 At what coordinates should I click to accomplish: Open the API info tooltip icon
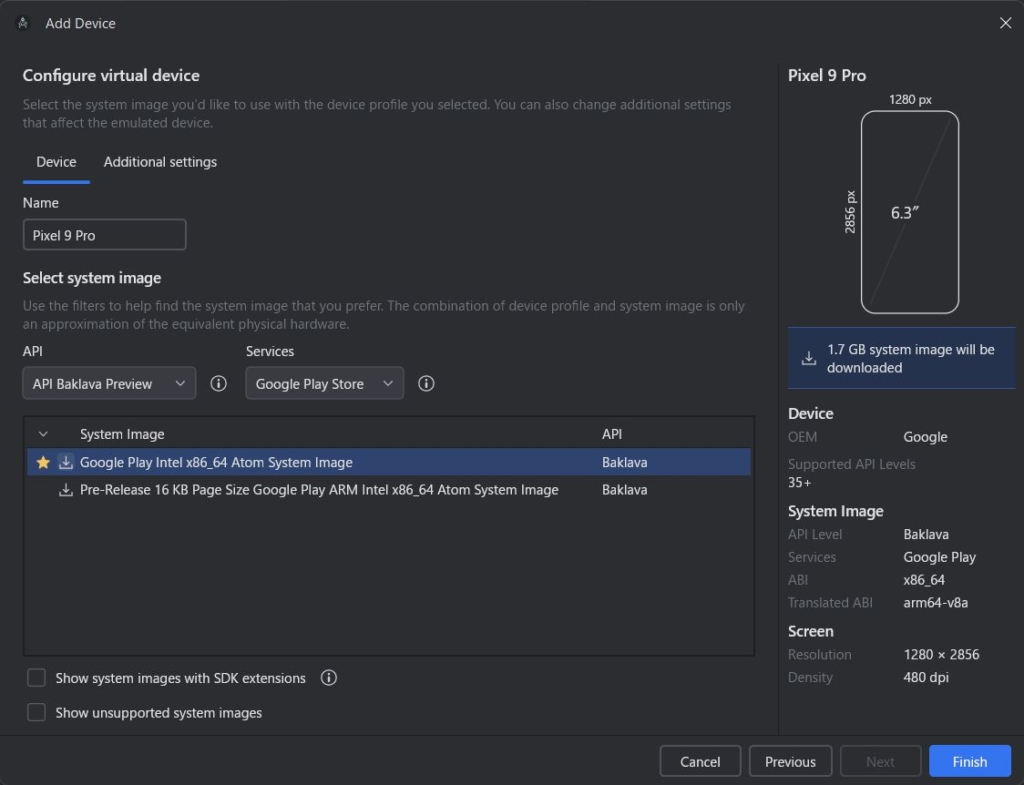pos(218,383)
